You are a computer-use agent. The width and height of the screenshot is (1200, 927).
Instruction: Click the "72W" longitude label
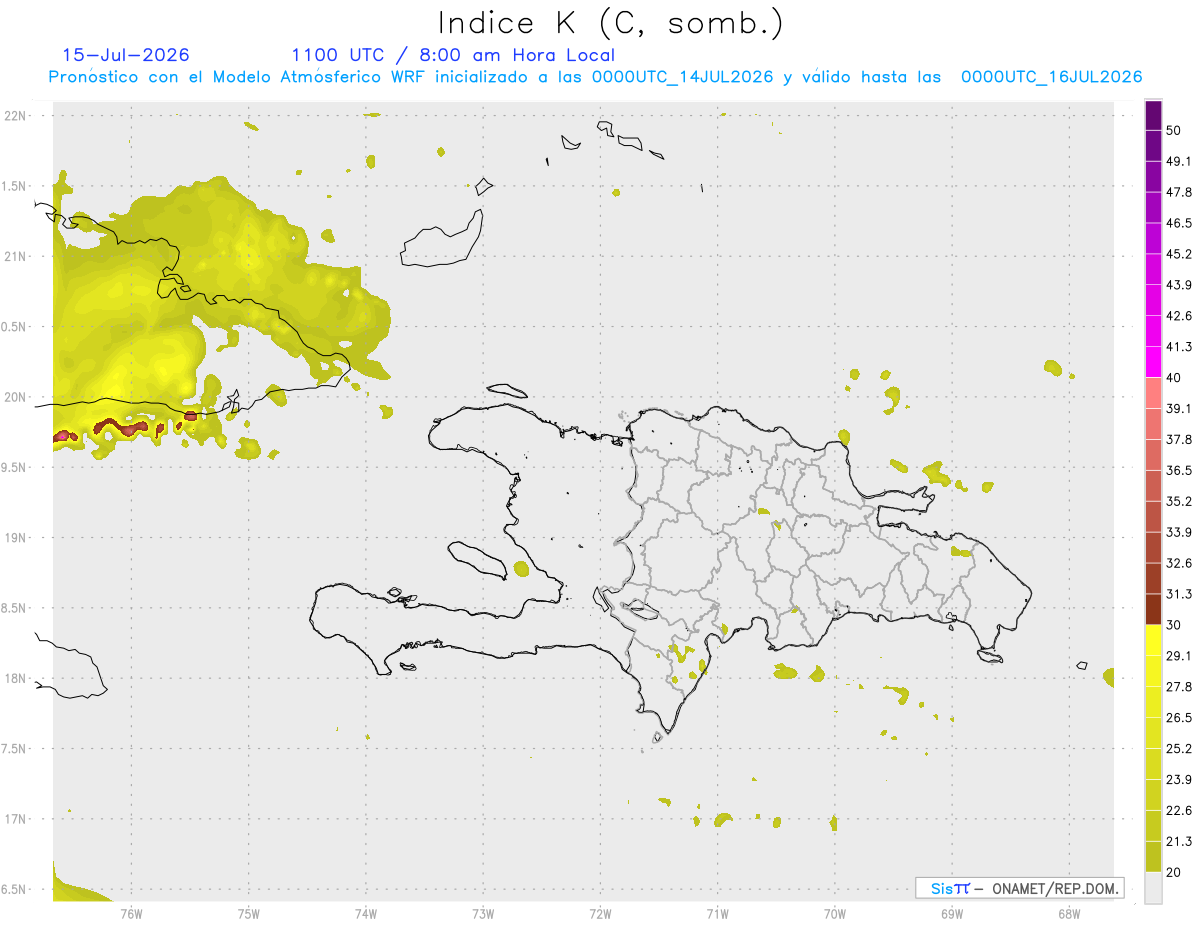point(600,913)
